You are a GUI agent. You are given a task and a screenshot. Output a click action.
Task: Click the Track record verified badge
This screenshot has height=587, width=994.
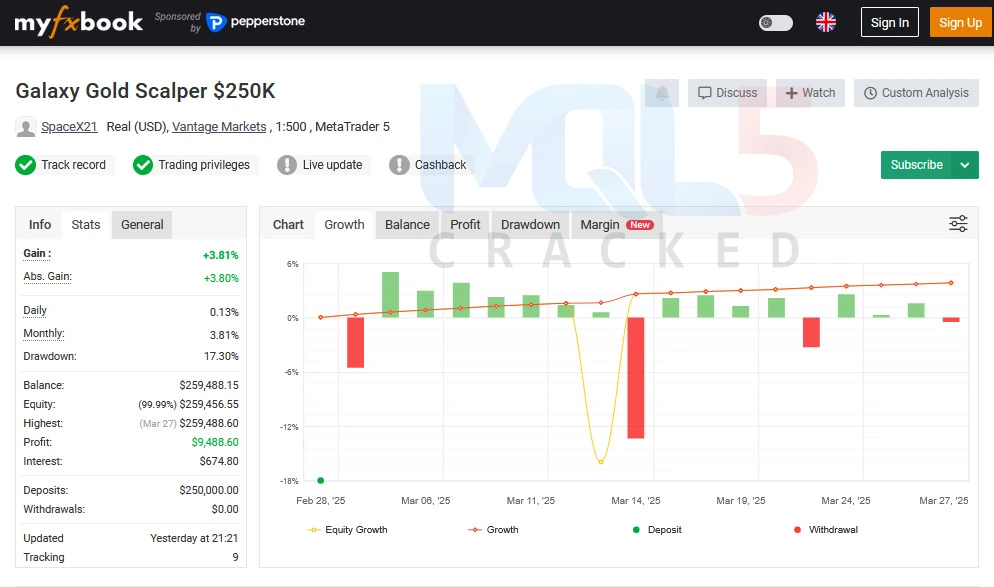click(64, 165)
